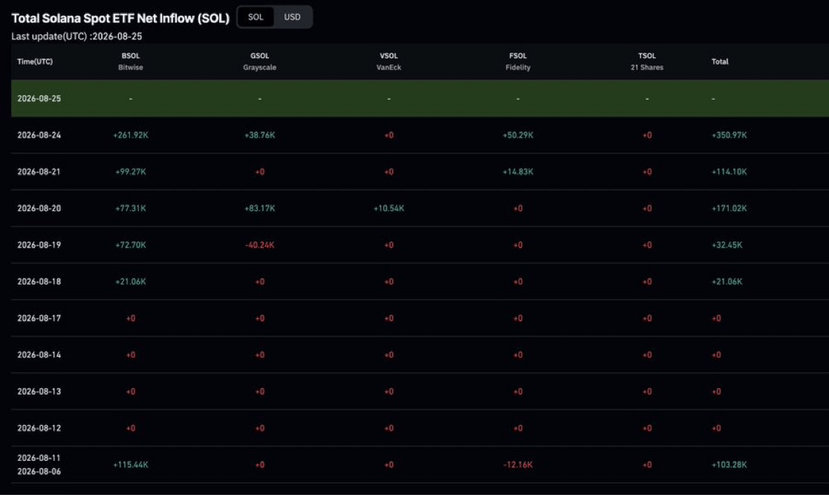Click BSOL value +261.92K
829x495 pixels.
(131, 135)
